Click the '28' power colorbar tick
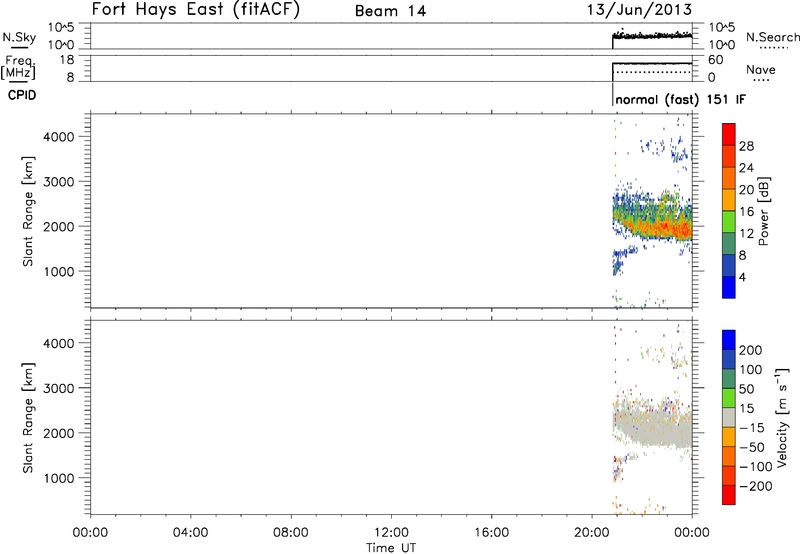Screen dimensions: 800x554 (x=746, y=146)
